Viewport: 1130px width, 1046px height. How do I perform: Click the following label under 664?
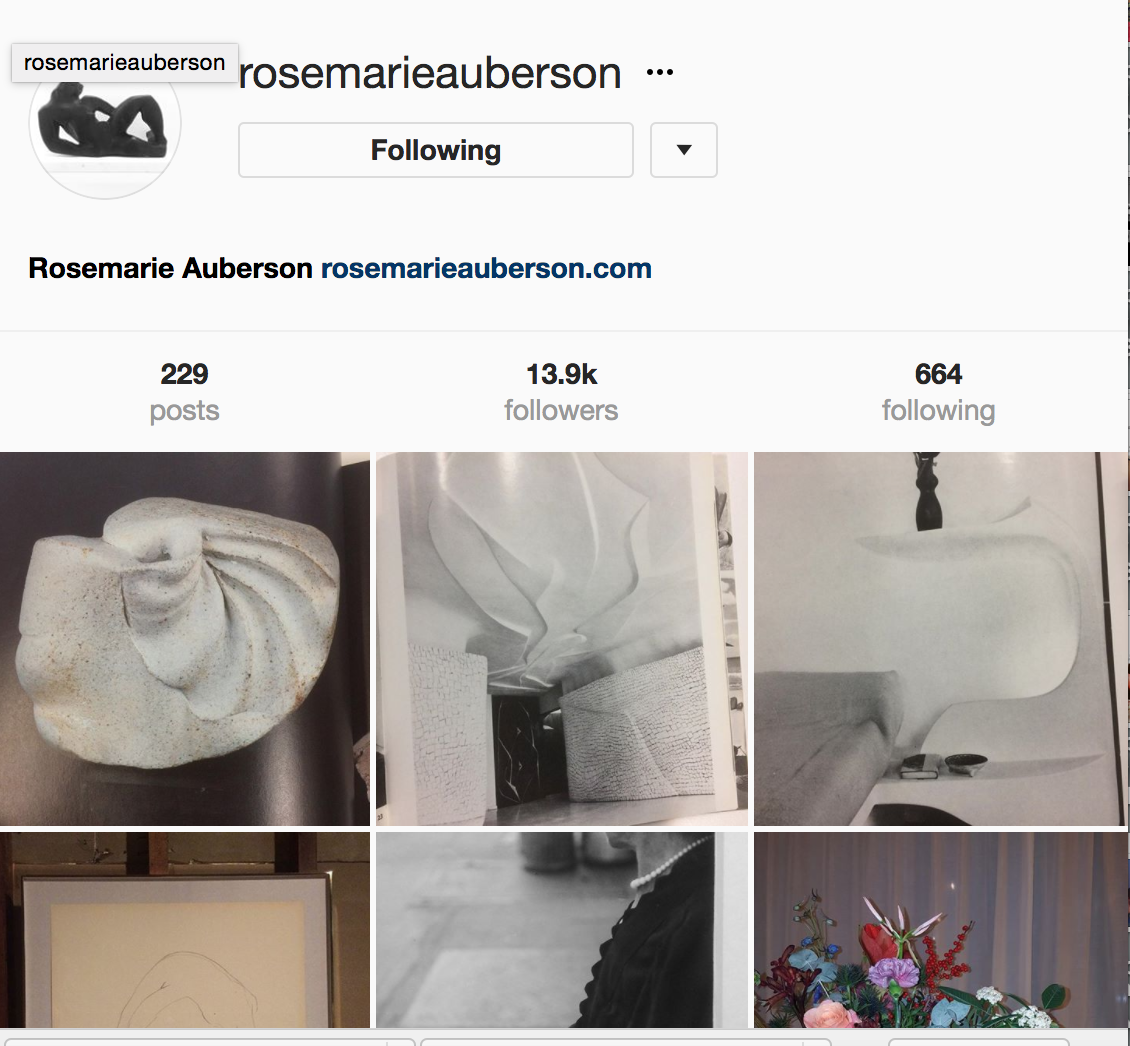(938, 410)
